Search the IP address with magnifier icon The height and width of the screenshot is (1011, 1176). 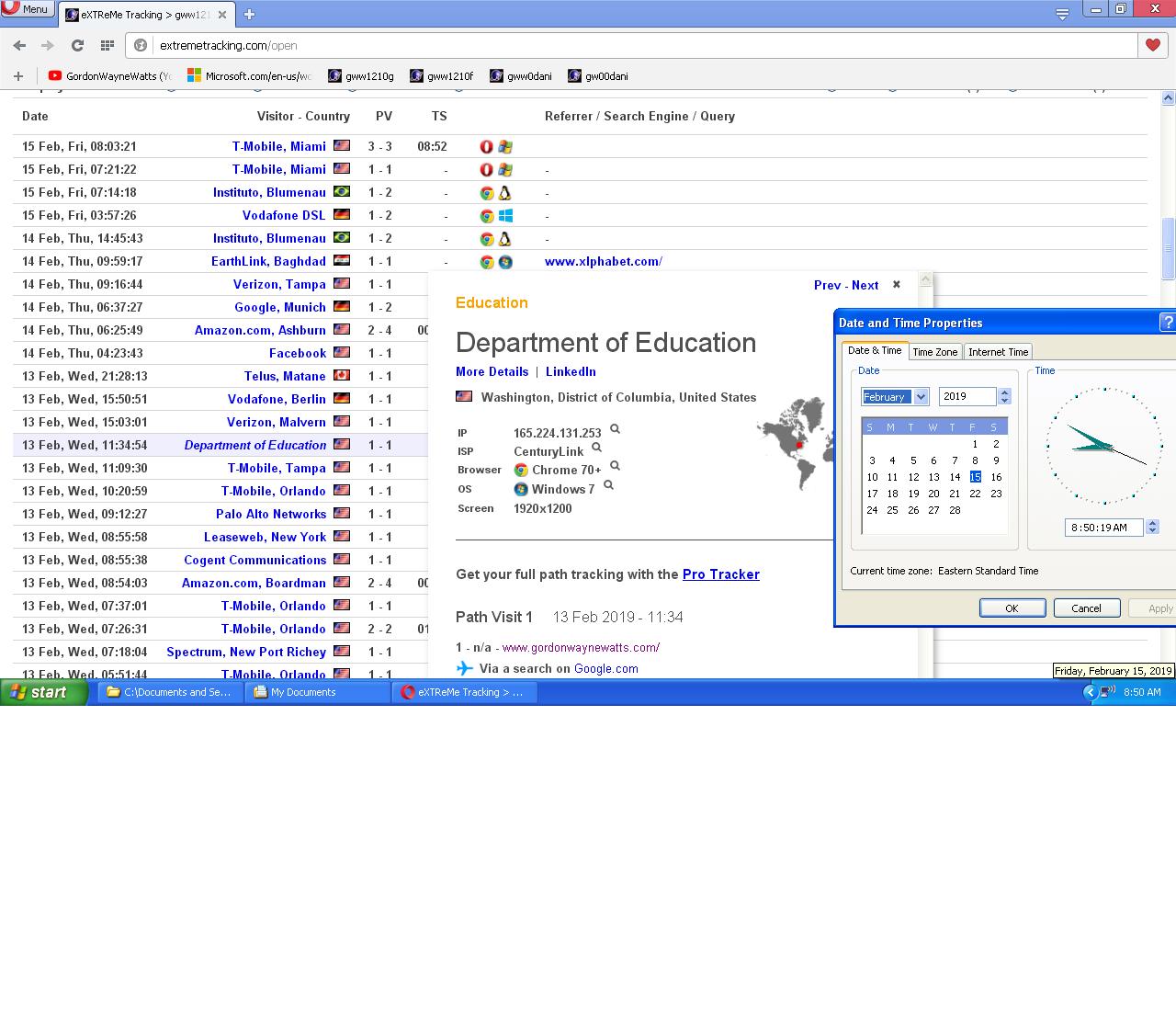[x=616, y=429]
